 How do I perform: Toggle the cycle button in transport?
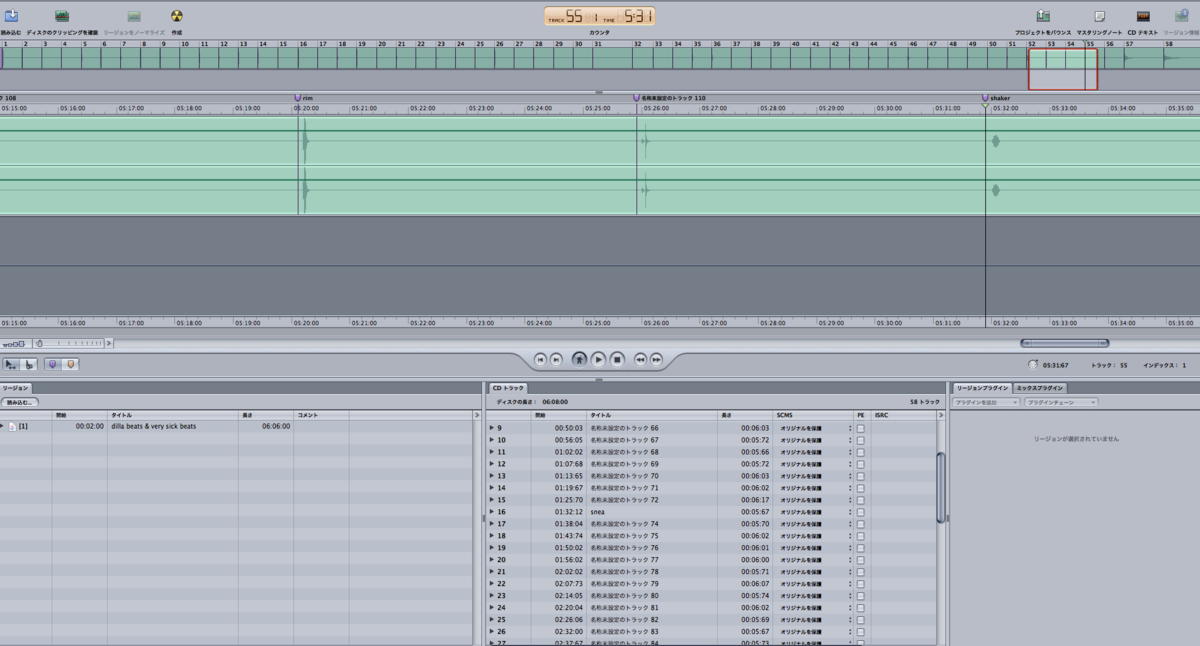click(579, 359)
